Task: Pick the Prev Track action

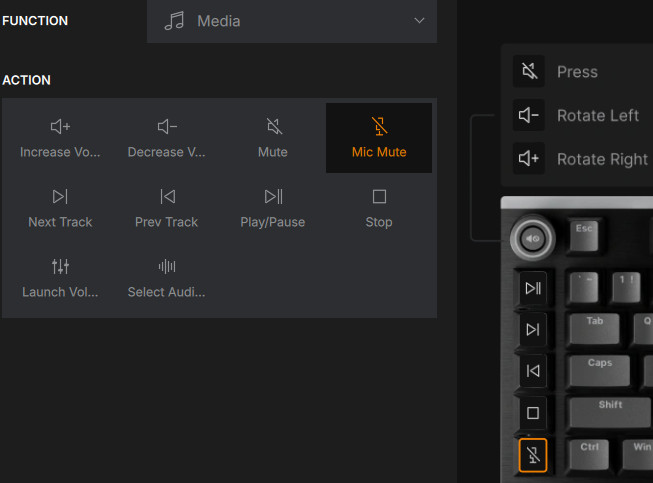Action: click(x=167, y=208)
